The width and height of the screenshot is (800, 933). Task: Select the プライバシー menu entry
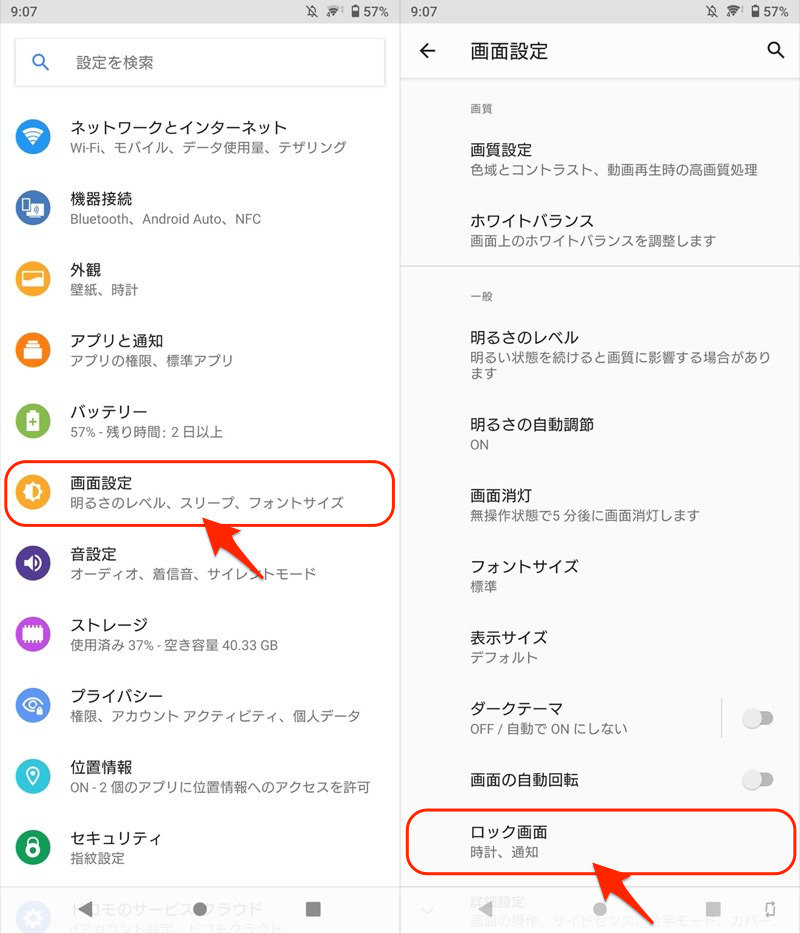pos(199,705)
